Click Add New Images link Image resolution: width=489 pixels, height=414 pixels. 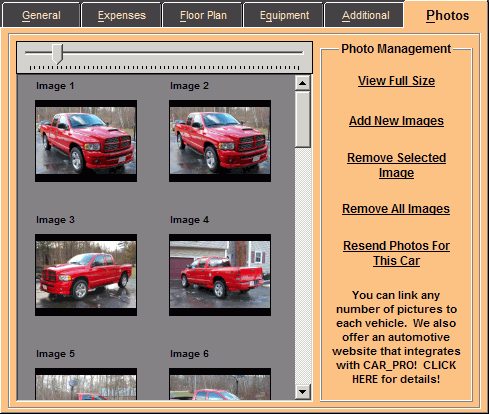pos(396,121)
